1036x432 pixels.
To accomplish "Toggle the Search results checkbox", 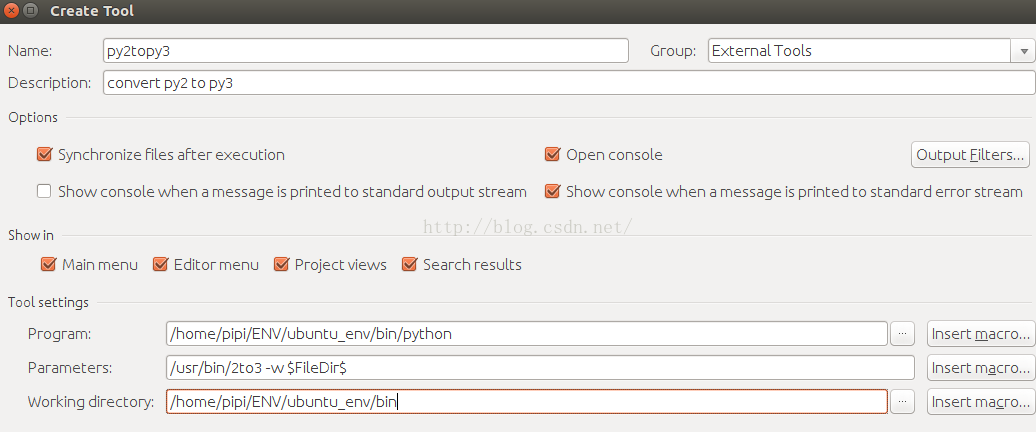I will click(x=409, y=265).
